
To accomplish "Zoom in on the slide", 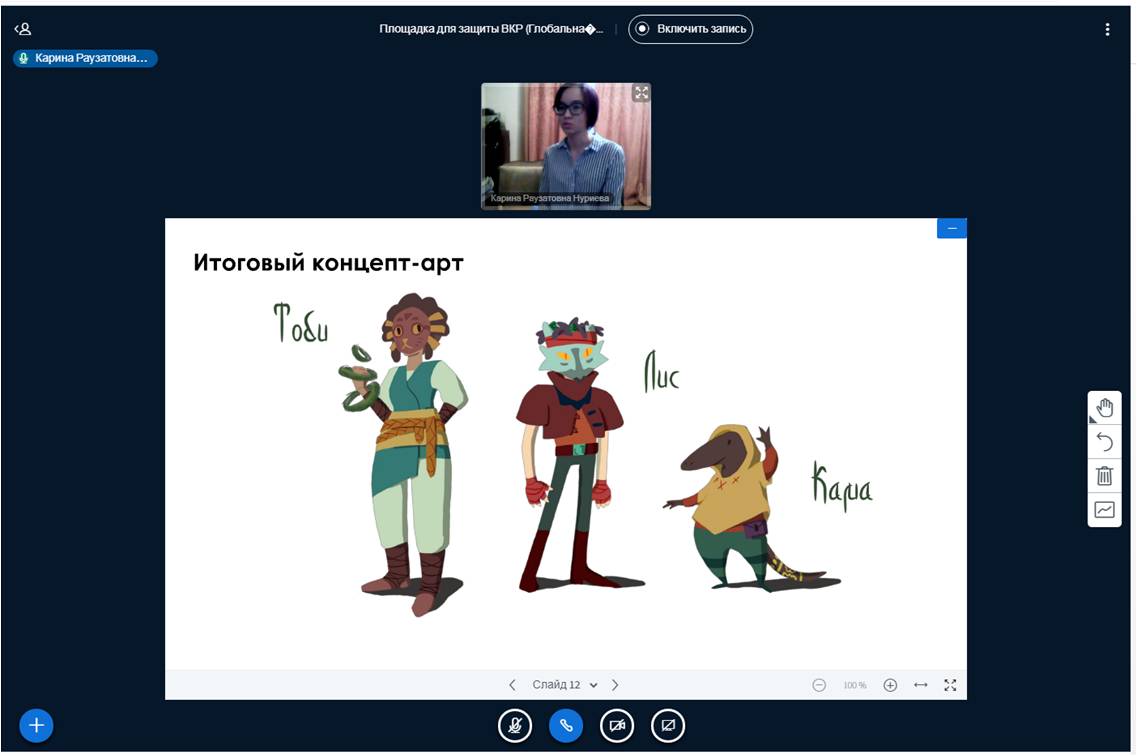I will (x=890, y=685).
